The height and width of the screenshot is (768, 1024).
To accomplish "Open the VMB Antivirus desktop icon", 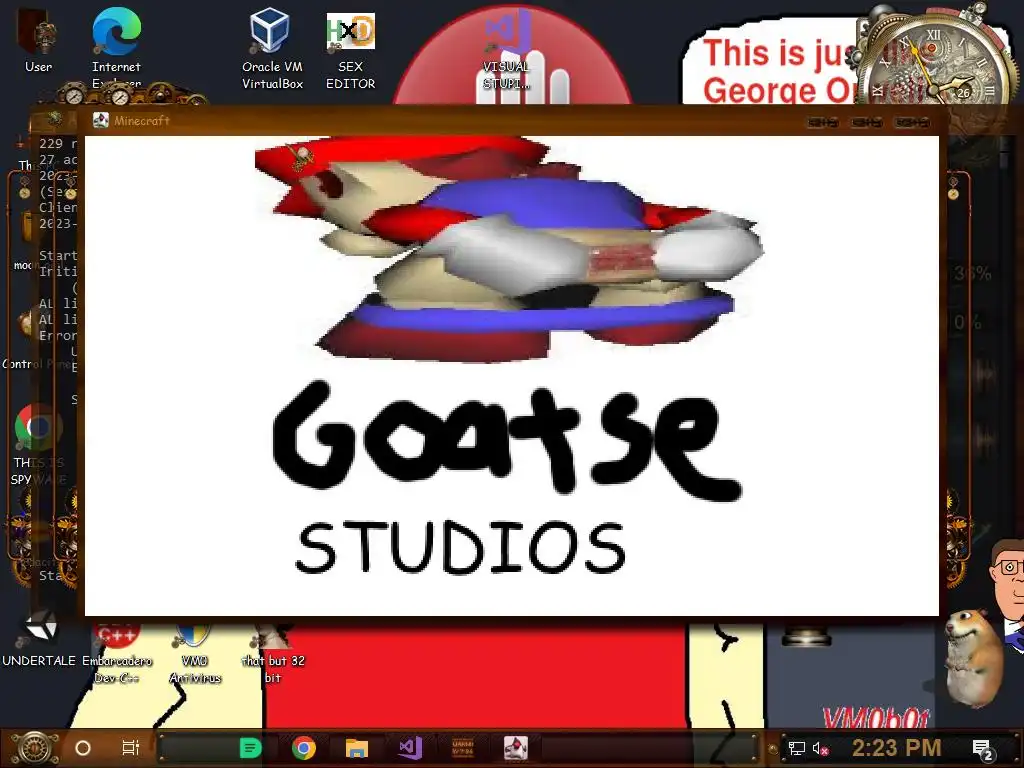I will click(195, 653).
